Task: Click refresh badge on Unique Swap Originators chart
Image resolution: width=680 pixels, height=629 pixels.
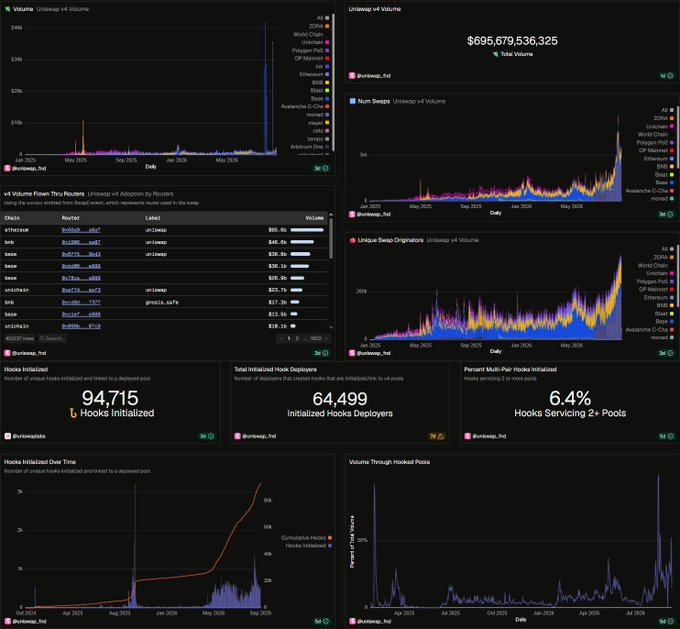Action: 667,353
